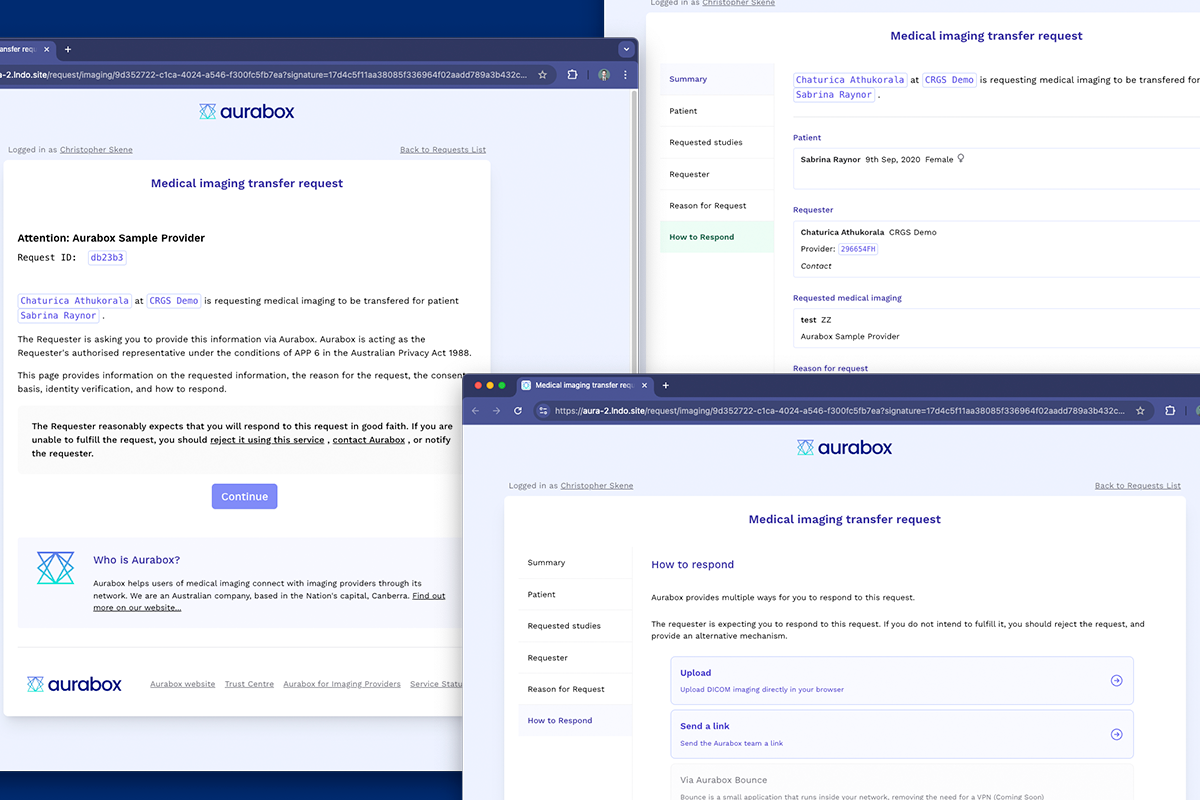Viewport: 1200px width, 800px height.
Task: Reload the page with the refresh icon
Action: pyautogui.click(x=518, y=410)
